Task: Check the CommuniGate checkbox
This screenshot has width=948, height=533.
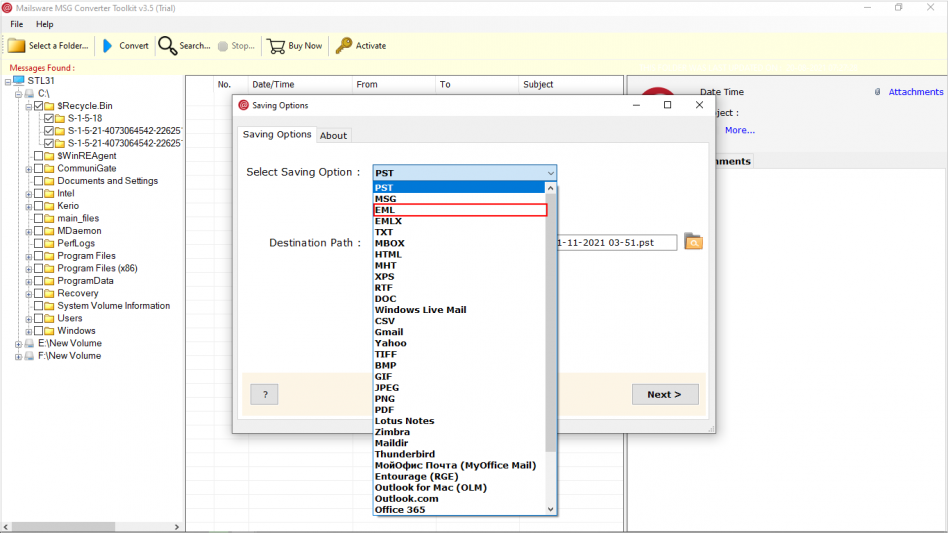Action: (39, 169)
